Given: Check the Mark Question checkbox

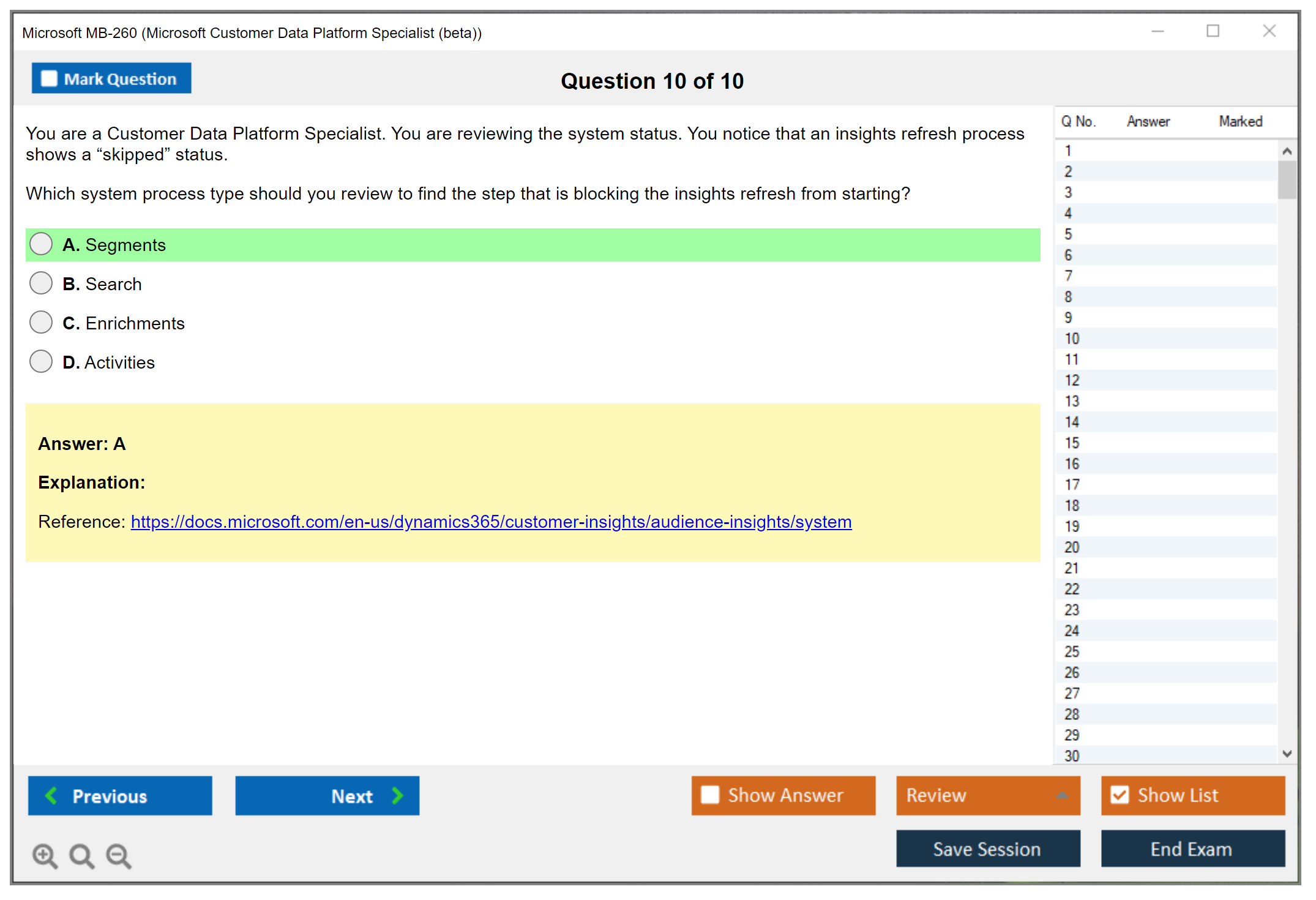Looking at the screenshot, I should click(49, 79).
